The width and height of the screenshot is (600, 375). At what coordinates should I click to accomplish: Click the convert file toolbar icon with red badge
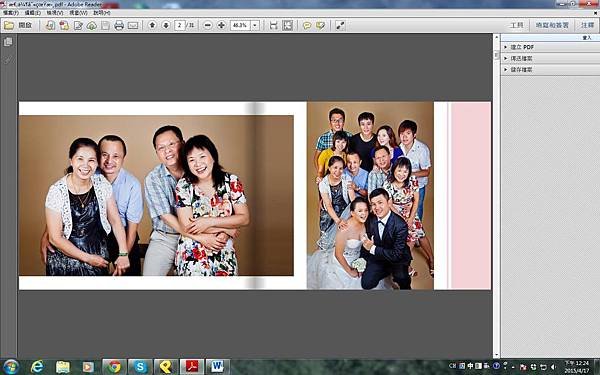click(64, 26)
